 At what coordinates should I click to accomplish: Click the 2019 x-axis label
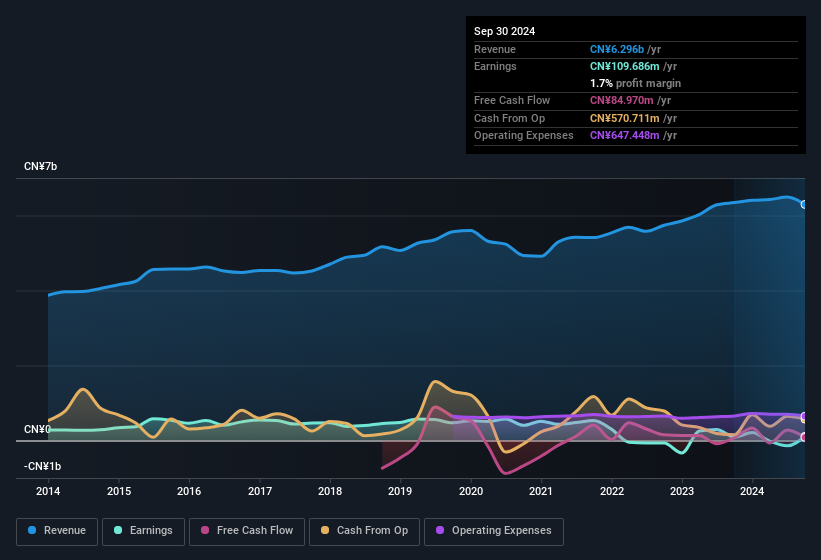click(x=400, y=491)
